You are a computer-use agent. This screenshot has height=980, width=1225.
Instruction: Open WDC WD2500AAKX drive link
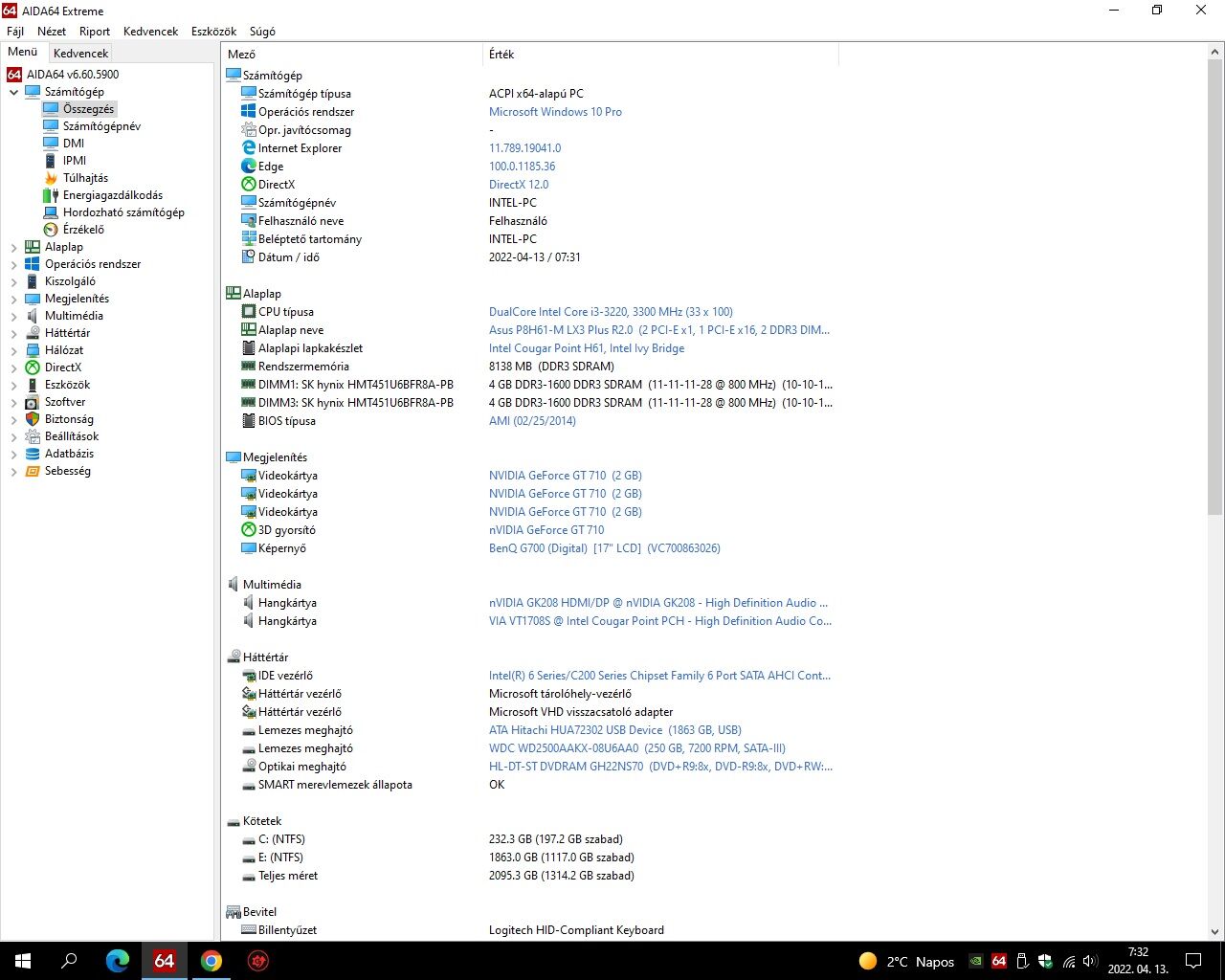pos(637,748)
